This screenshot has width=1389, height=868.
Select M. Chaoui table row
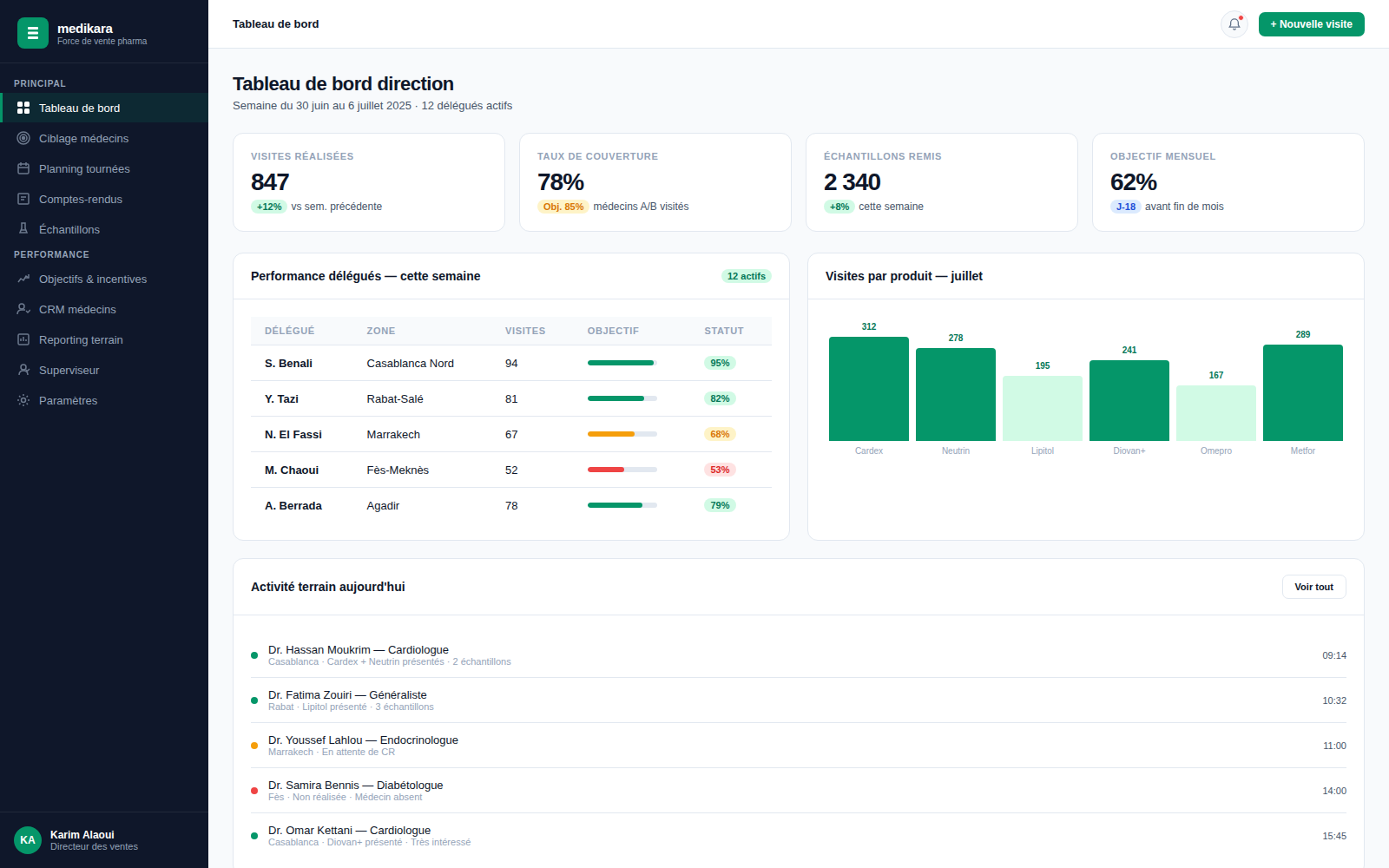coord(511,470)
